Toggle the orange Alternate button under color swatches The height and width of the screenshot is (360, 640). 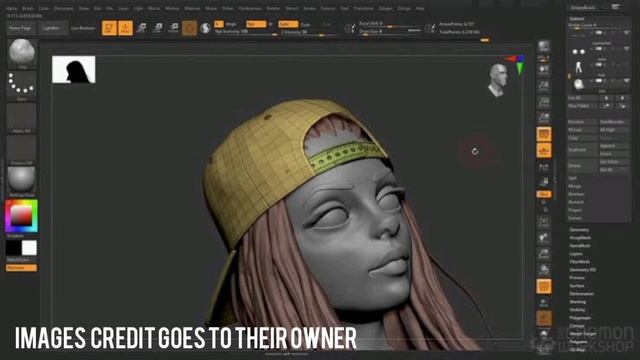(x=22, y=268)
